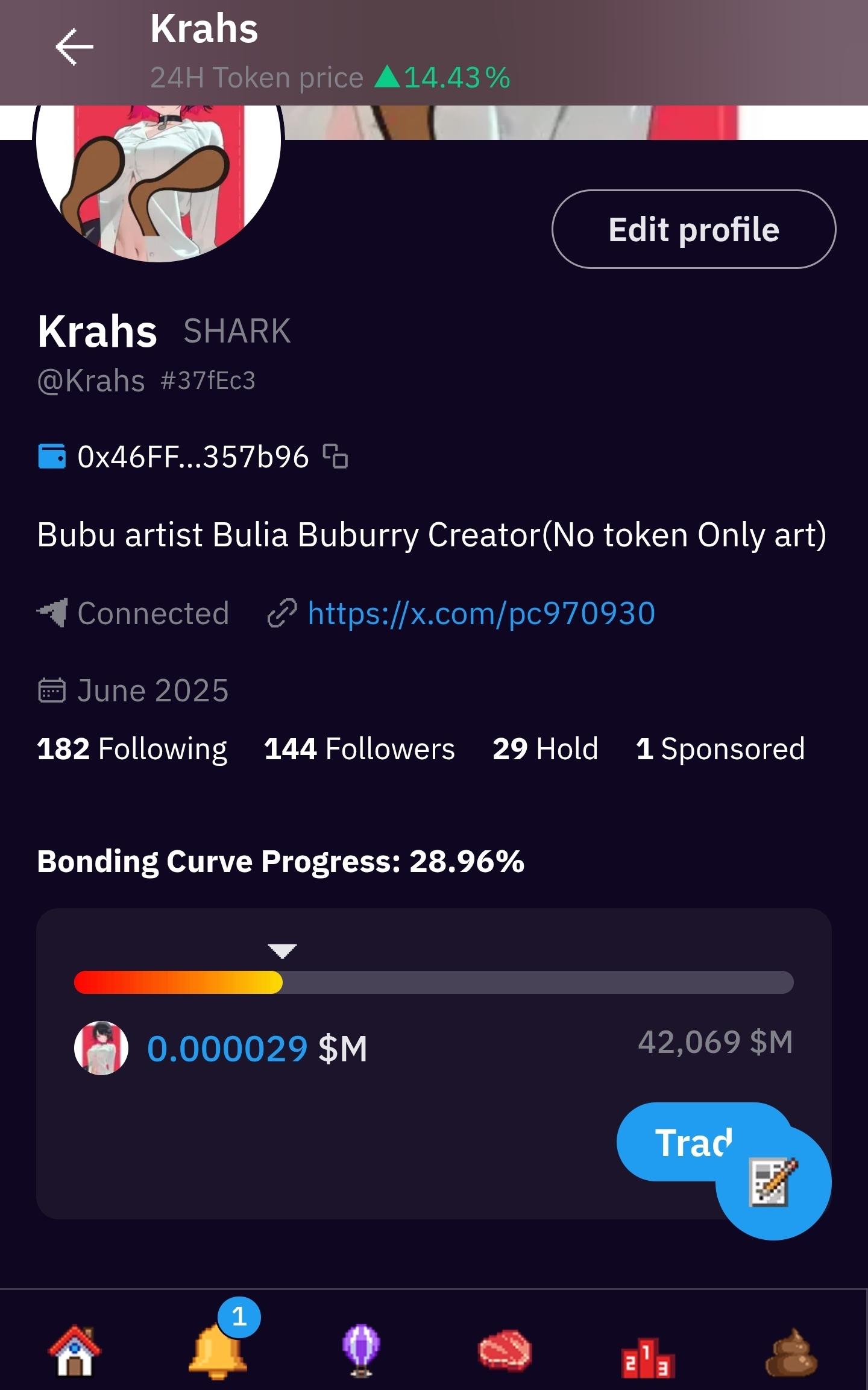The image size is (868, 1390).
Task: Tap the floating compose note button
Action: (773, 1182)
